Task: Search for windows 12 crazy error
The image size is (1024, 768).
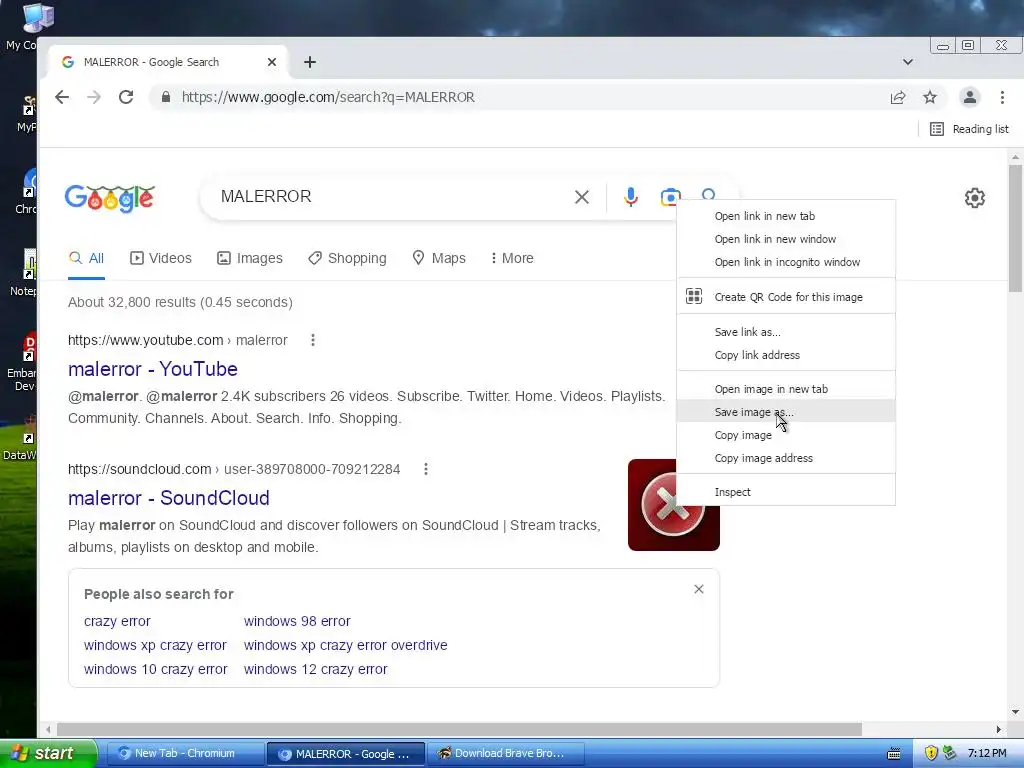Action: click(x=315, y=669)
